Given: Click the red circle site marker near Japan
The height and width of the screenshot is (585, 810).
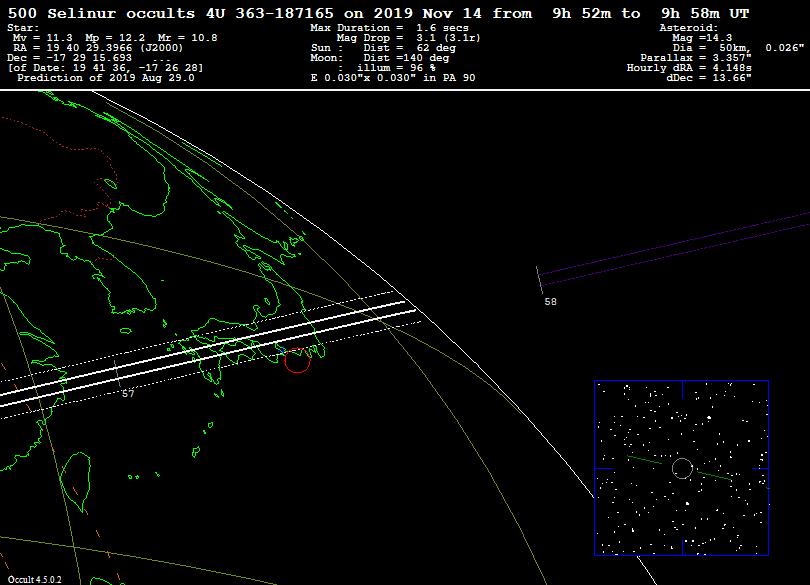Looking at the screenshot, I should tap(297, 360).
